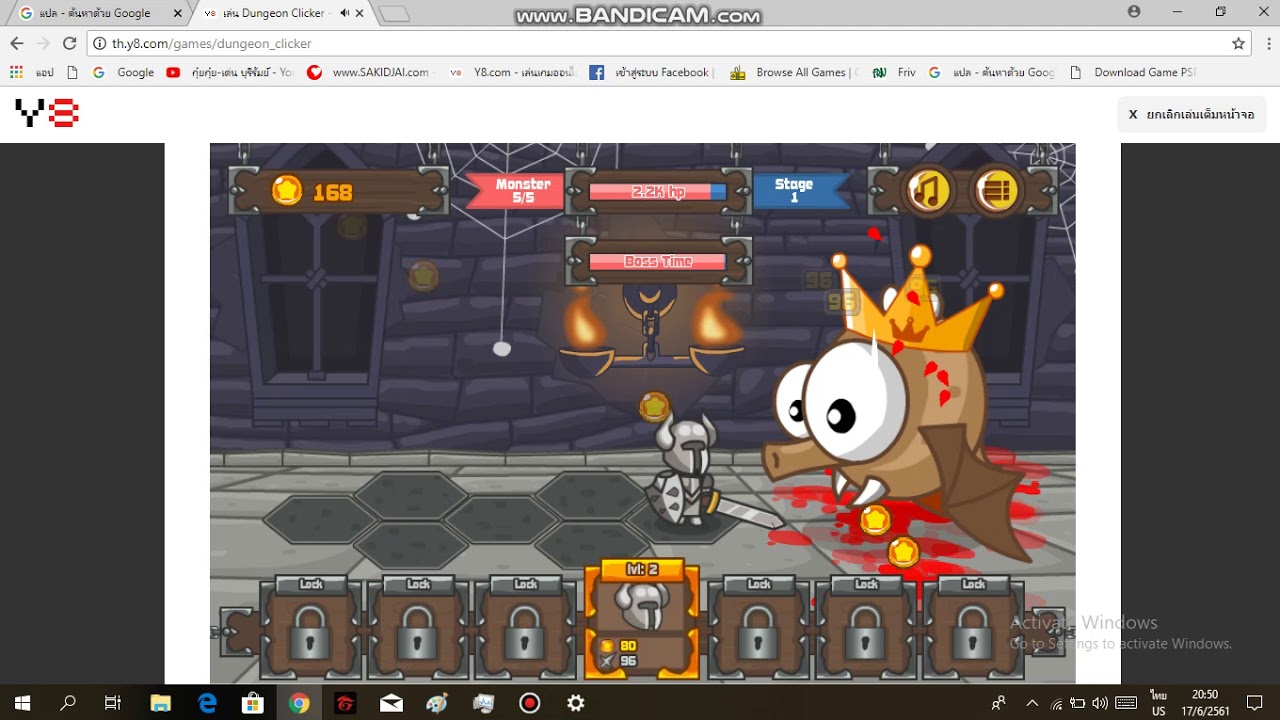This screenshot has height=720, width=1280.
Task: Click the Y8 logo
Action: 47,113
